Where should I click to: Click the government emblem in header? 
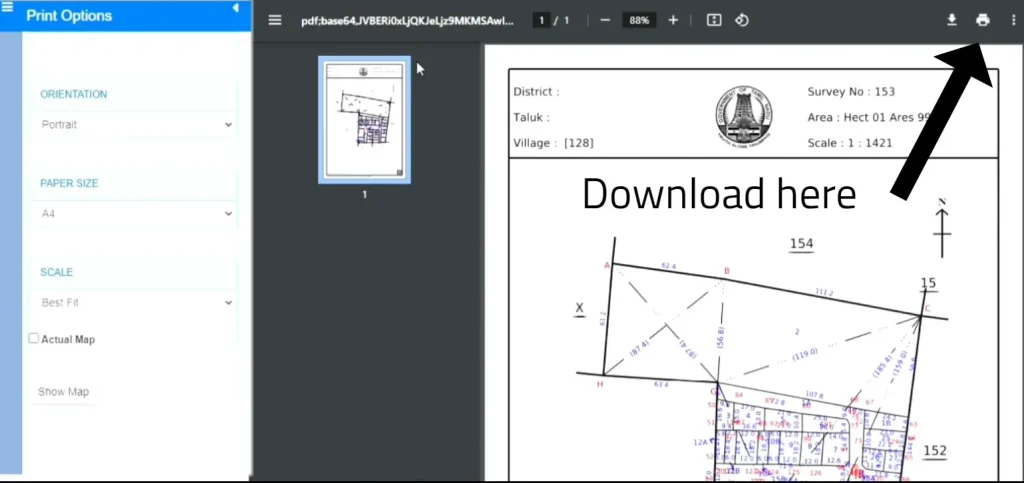point(743,115)
